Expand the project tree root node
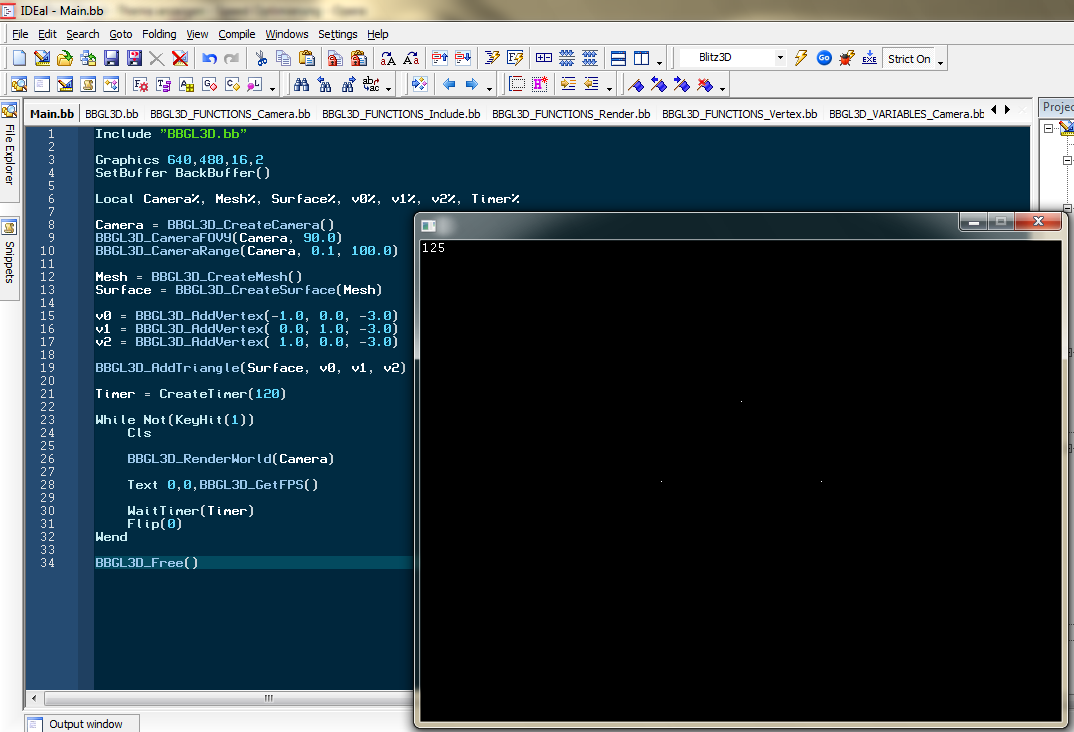This screenshot has width=1074, height=732. [x=1049, y=128]
